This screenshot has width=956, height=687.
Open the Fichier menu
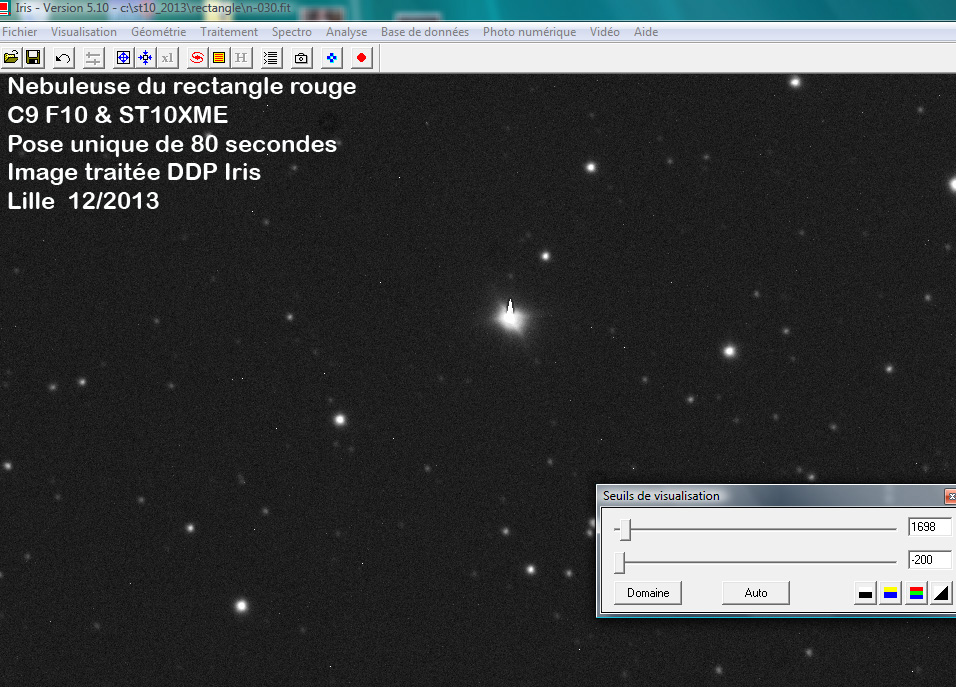(20, 32)
